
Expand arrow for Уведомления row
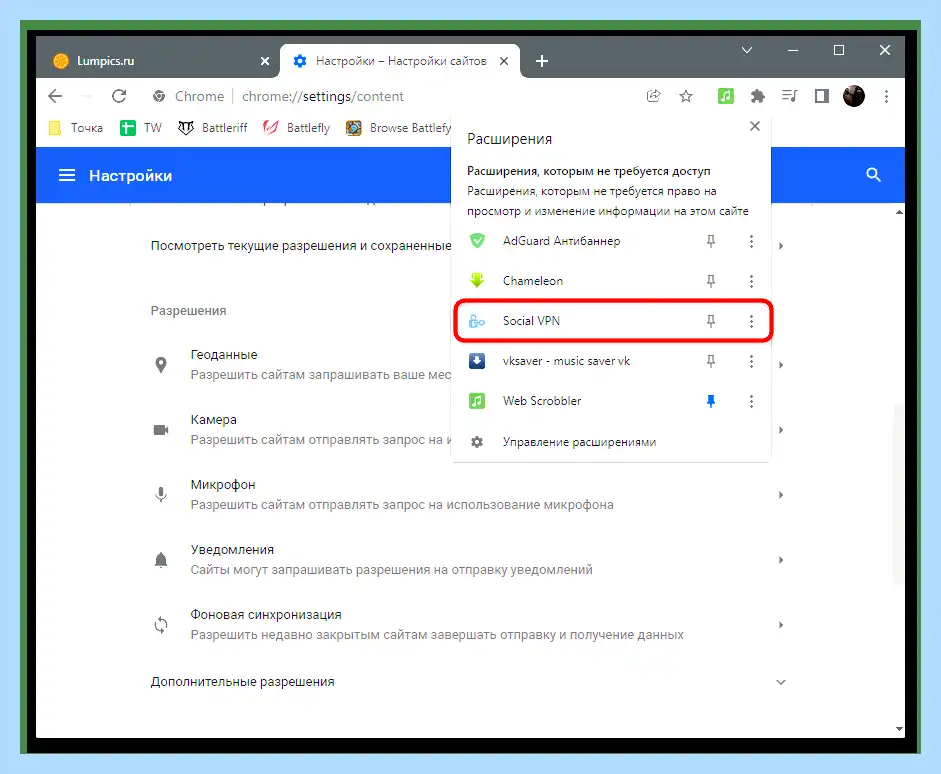781,560
